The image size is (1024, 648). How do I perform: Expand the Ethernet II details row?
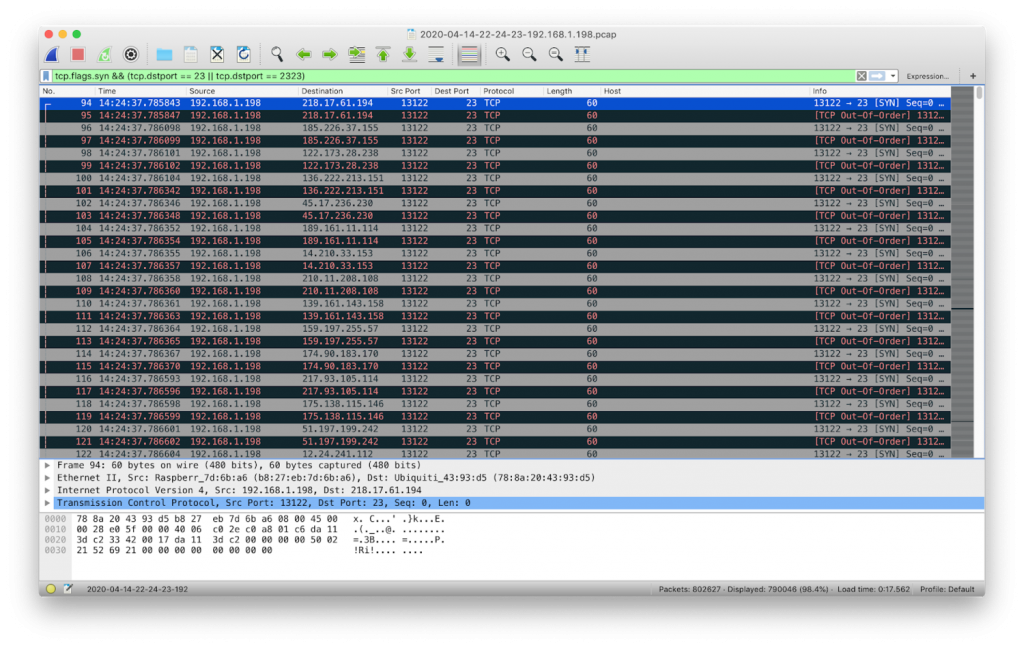click(47, 478)
